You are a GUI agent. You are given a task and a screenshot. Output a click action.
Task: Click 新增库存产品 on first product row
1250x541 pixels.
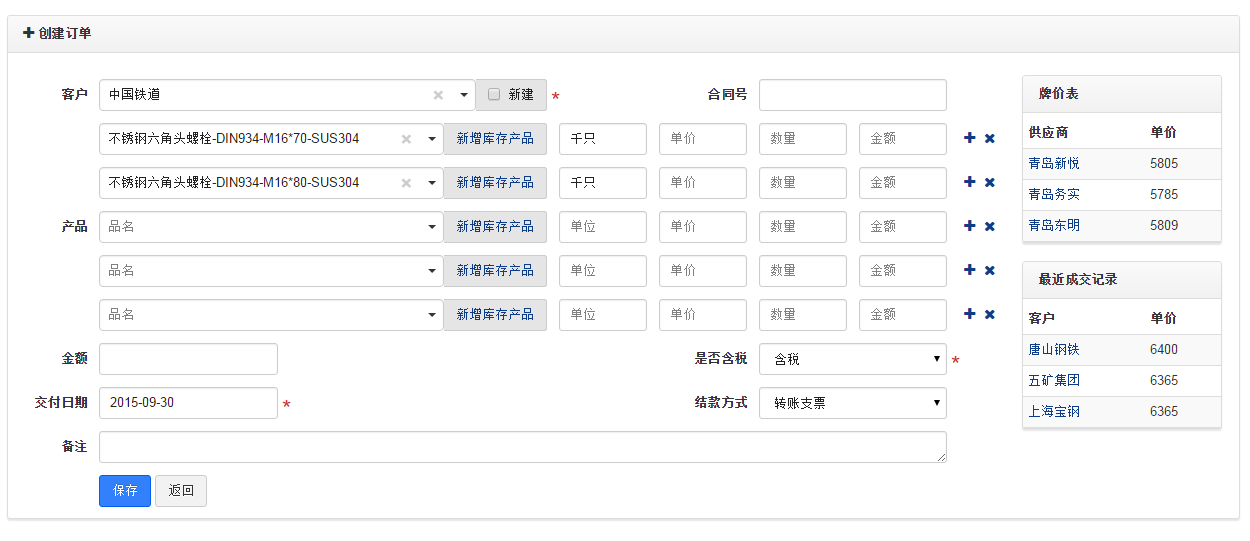tap(495, 139)
